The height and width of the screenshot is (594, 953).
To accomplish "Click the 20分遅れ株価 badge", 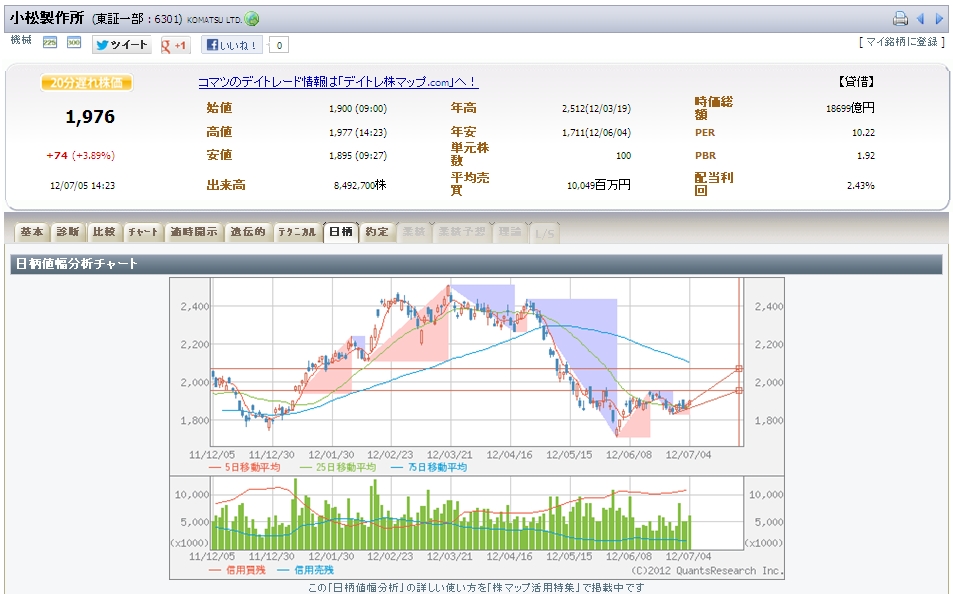I will pyautogui.click(x=87, y=83).
